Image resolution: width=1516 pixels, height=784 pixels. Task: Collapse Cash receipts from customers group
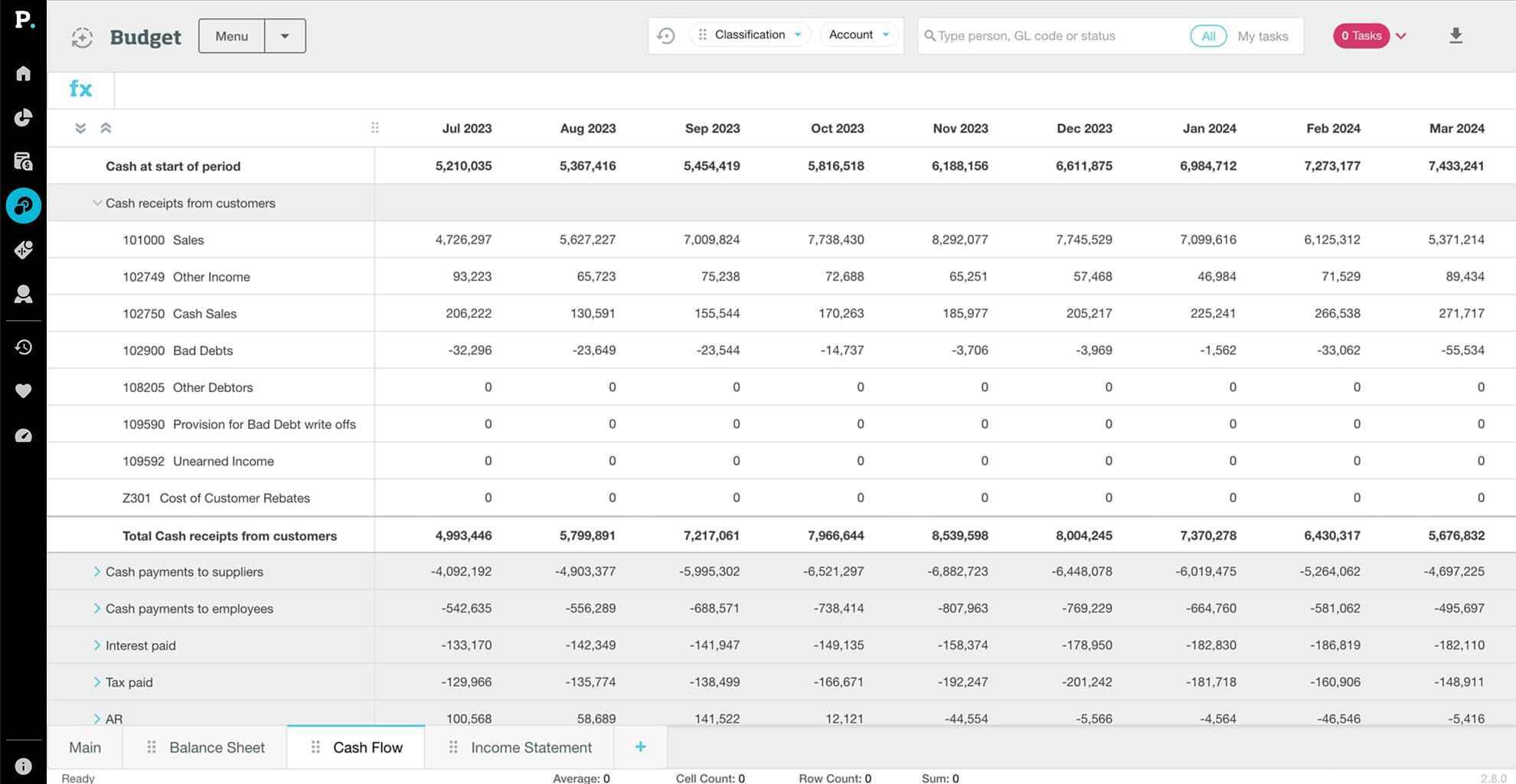[x=96, y=203]
